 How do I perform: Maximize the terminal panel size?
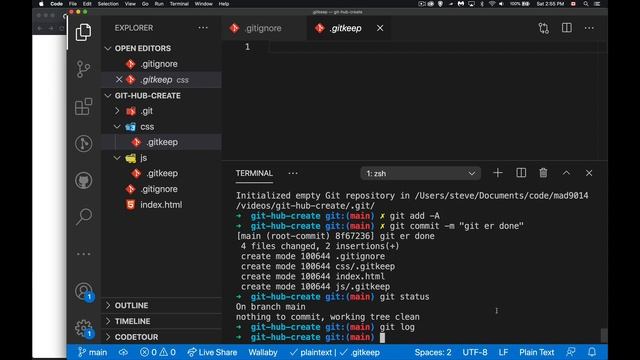[566, 173]
